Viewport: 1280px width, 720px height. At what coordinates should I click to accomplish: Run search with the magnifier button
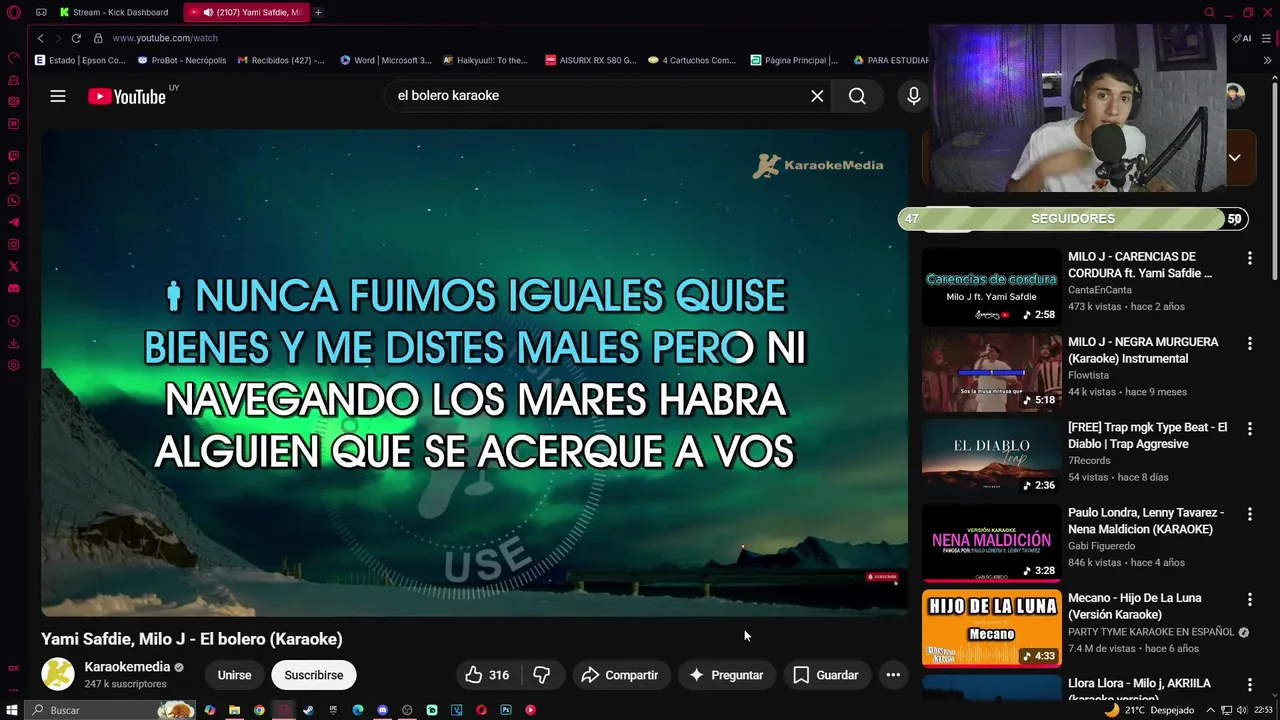point(857,96)
